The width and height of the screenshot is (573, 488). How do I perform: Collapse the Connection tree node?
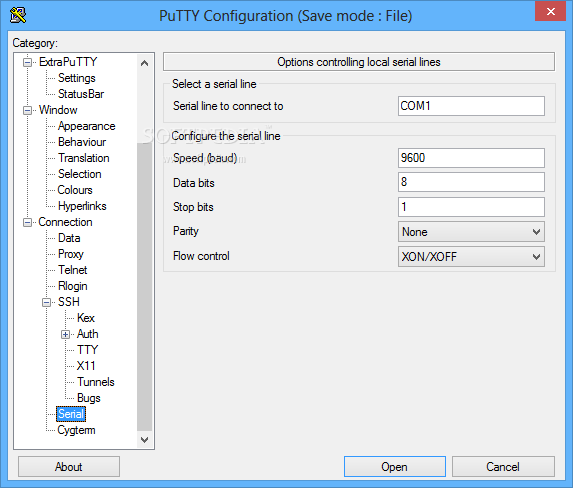click(x=27, y=222)
